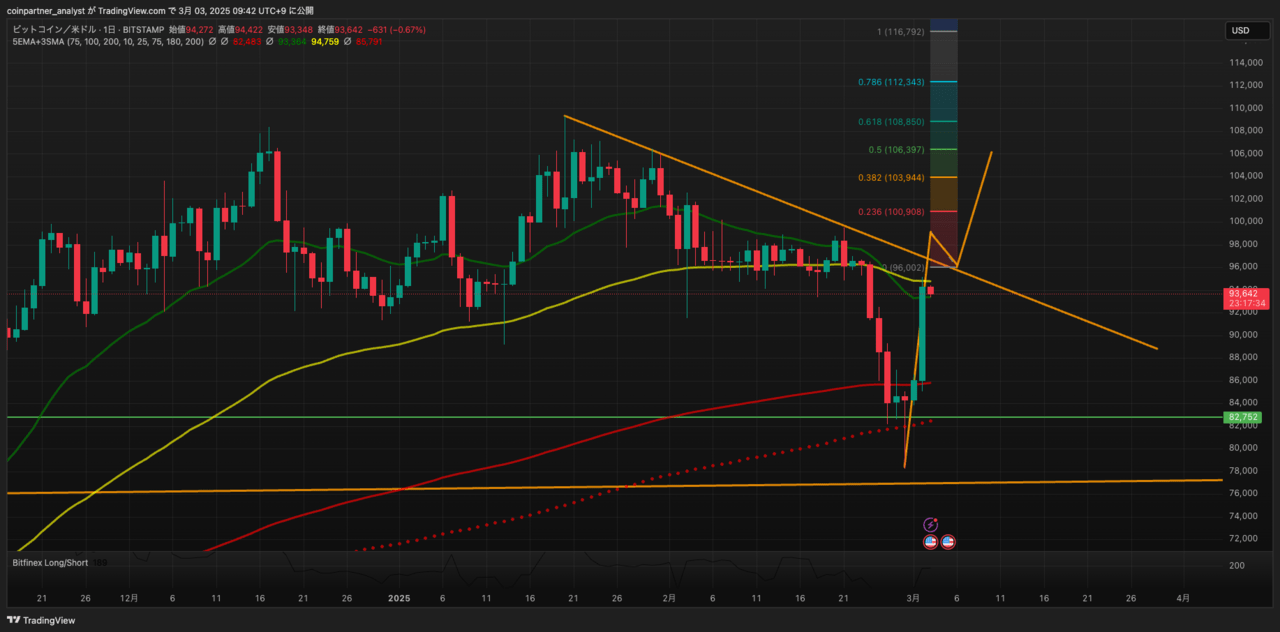Select the green 82,752 price line label

(x=1242, y=417)
